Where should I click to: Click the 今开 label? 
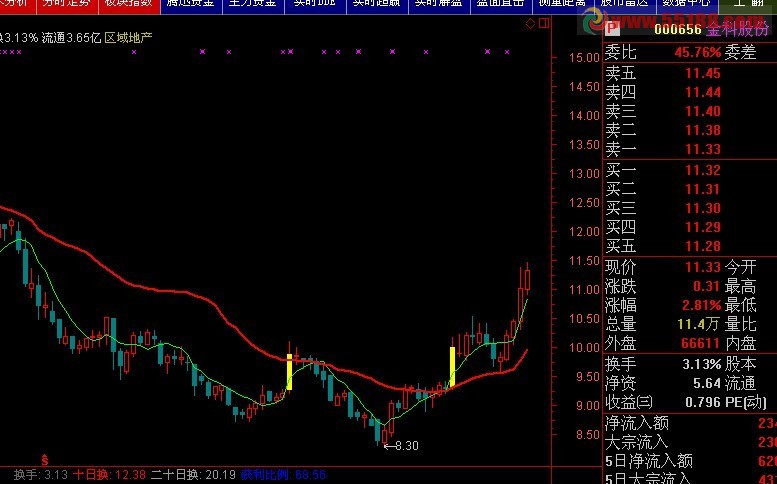pos(741,268)
